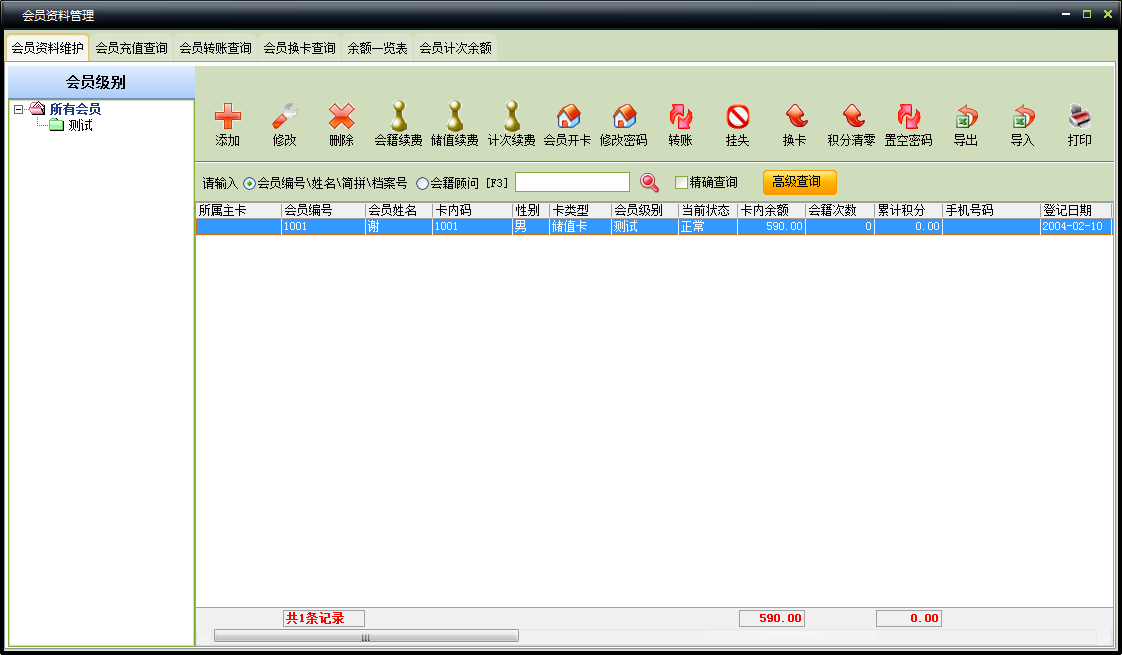Click the 打印 printer icon
The image size is (1122, 655).
tap(1079, 116)
